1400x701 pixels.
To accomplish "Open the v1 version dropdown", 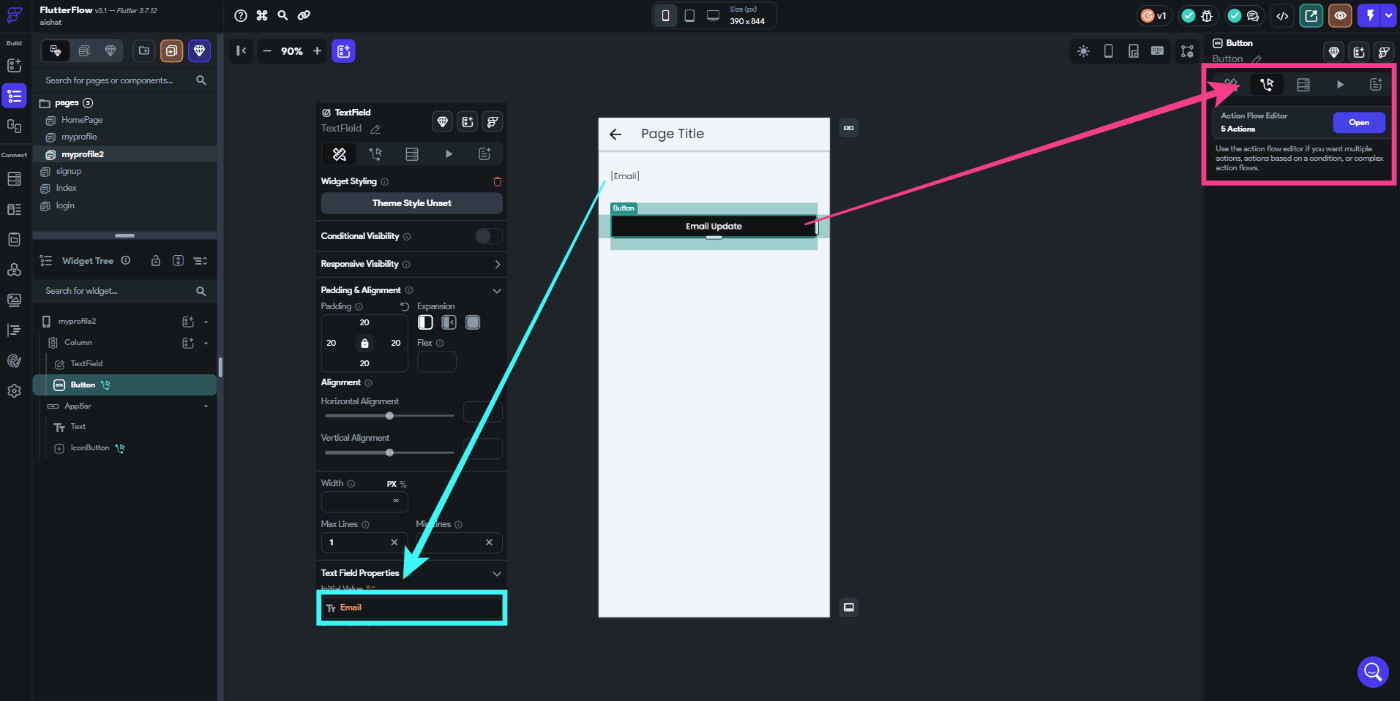I will 1154,15.
